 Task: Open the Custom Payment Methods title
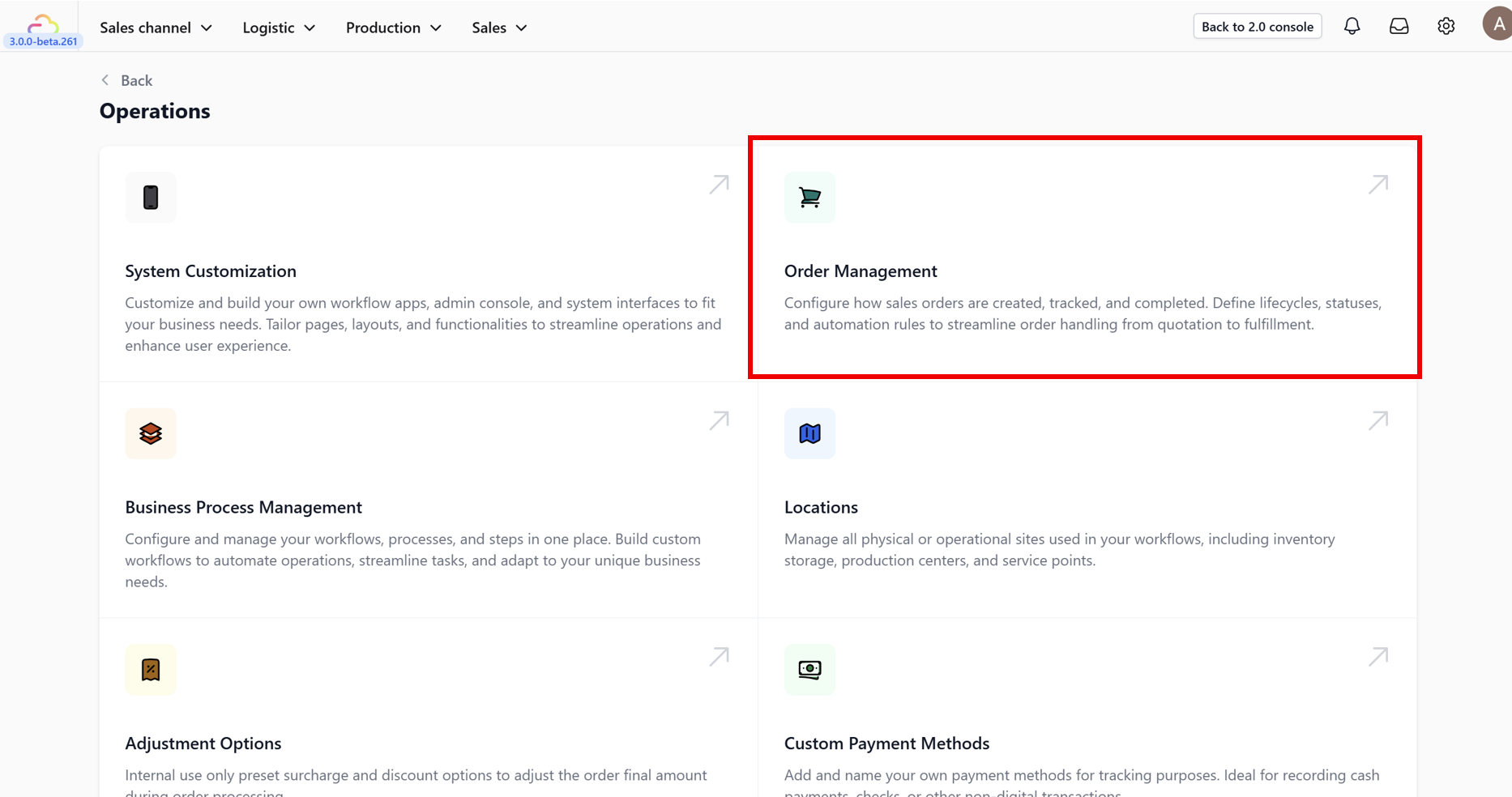pyautogui.click(x=886, y=744)
